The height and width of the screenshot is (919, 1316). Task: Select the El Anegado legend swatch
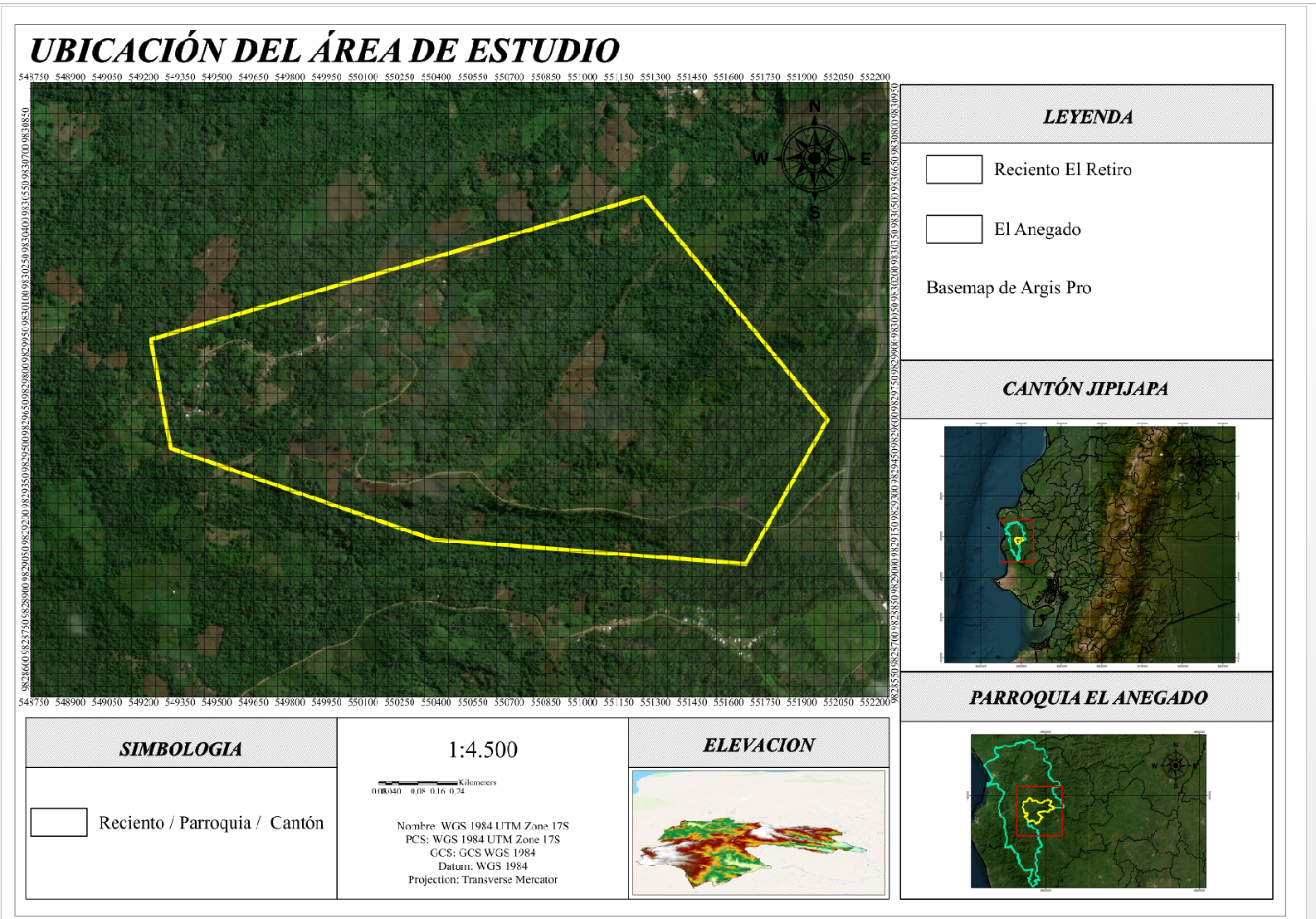coord(953,229)
